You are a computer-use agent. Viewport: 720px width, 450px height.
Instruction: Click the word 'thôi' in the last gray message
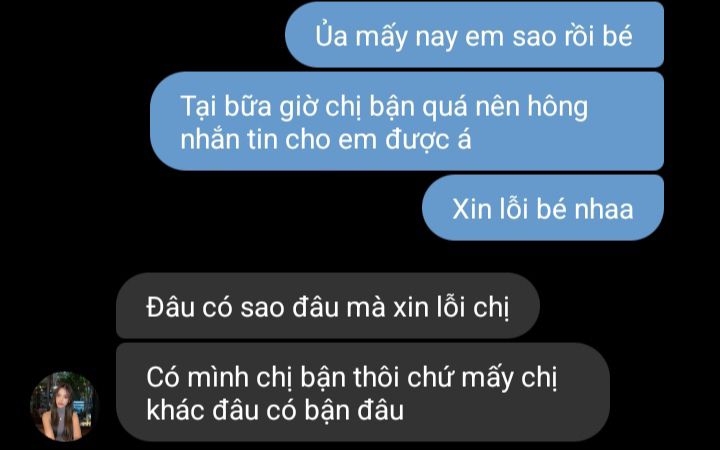click(x=377, y=377)
